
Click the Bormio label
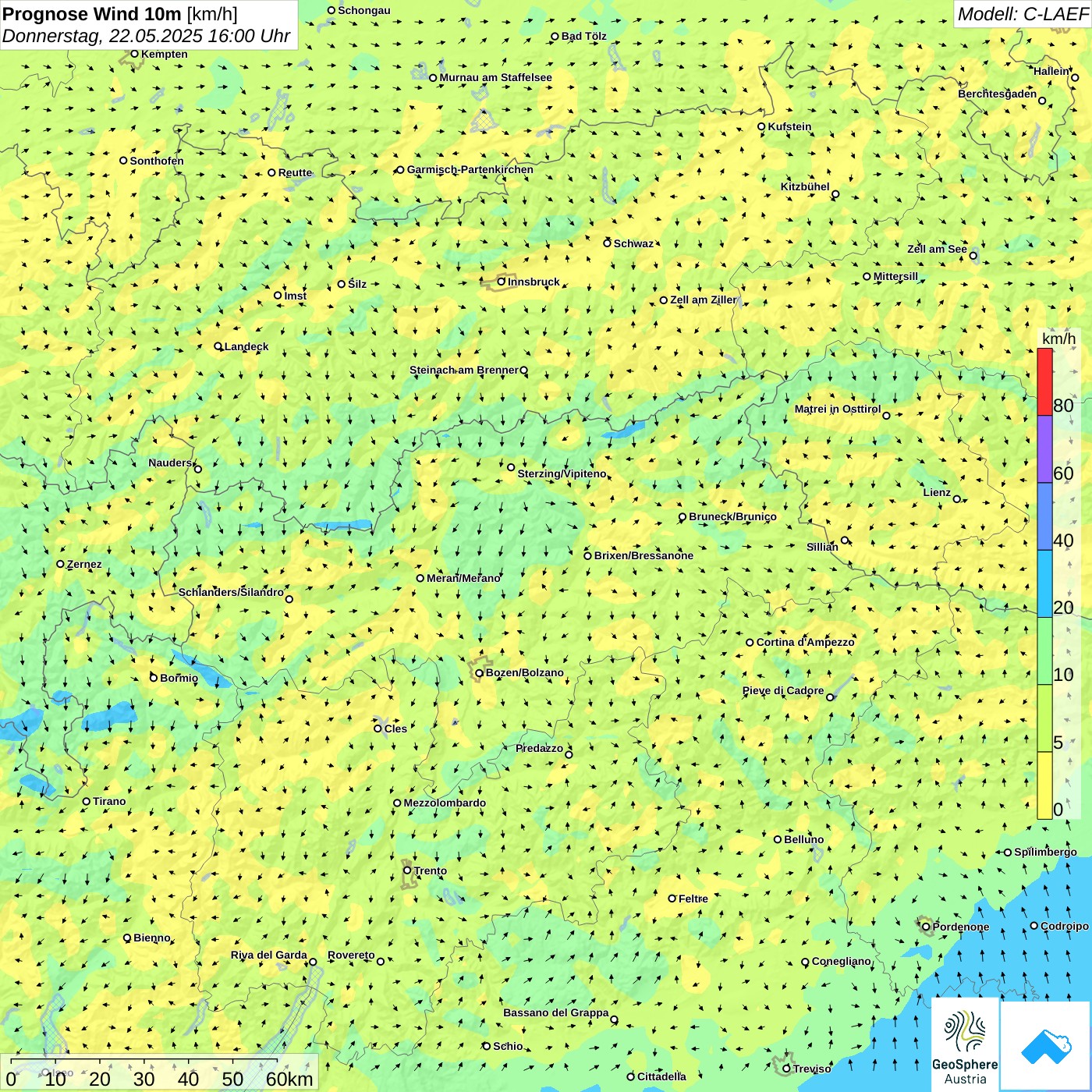point(179,678)
